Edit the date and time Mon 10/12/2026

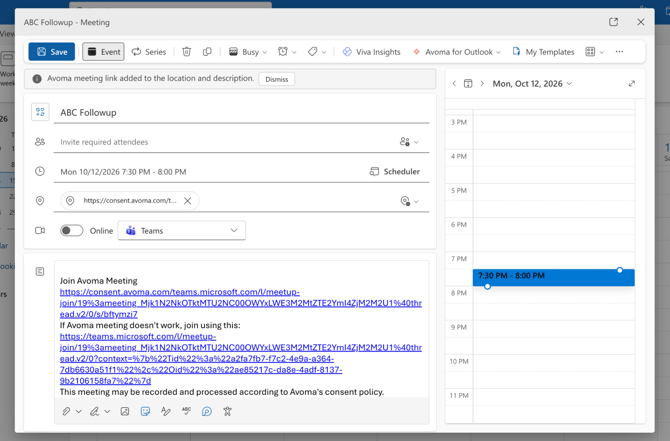click(123, 172)
